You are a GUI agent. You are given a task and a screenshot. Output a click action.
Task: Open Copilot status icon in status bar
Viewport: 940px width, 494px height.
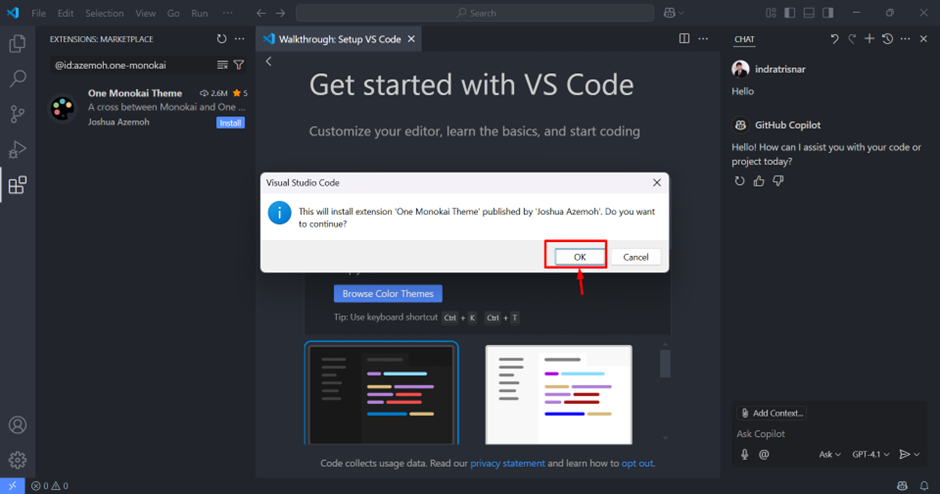902,486
